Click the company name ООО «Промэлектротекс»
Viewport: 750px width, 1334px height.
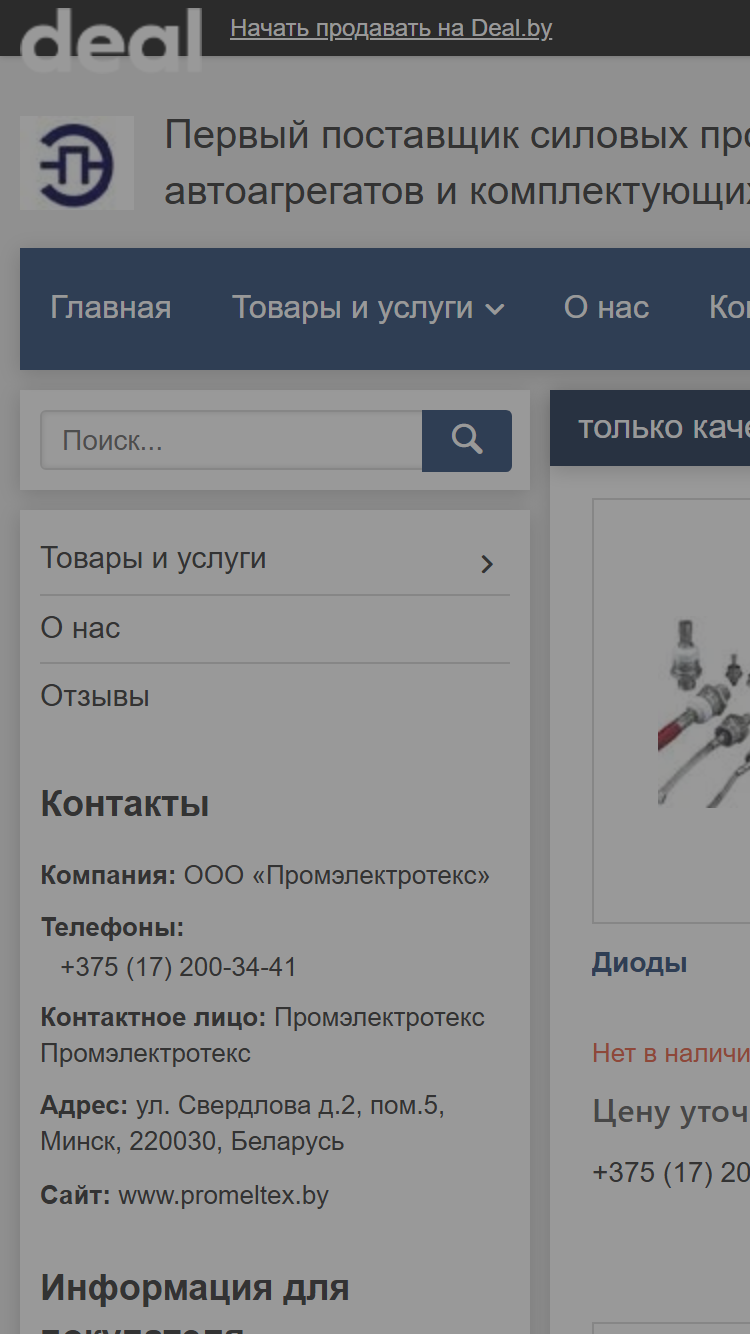(337, 875)
